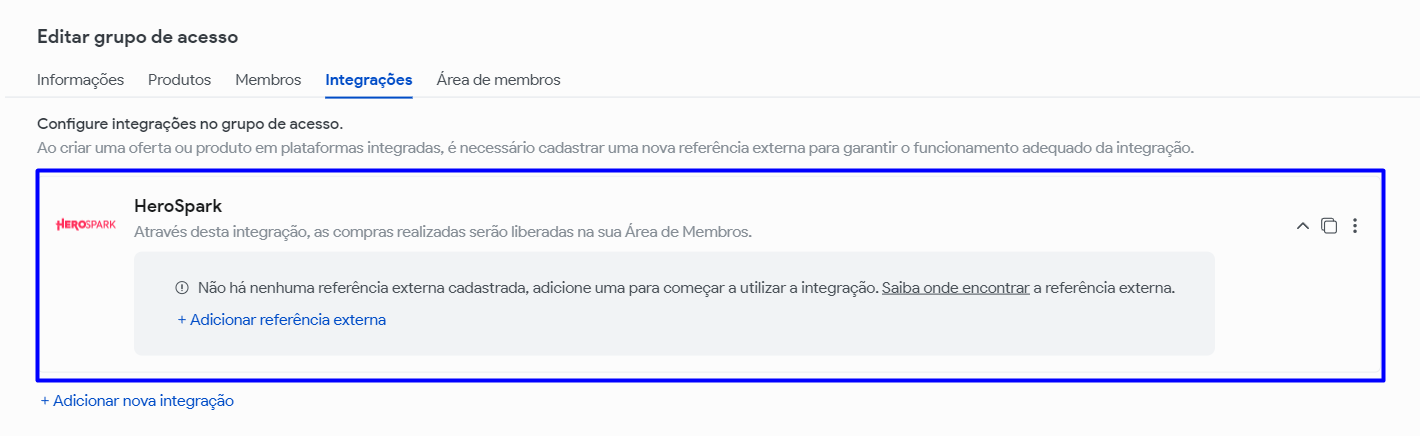Click the HeroSpark integration title
The width and height of the screenshot is (1420, 436).
point(178,206)
